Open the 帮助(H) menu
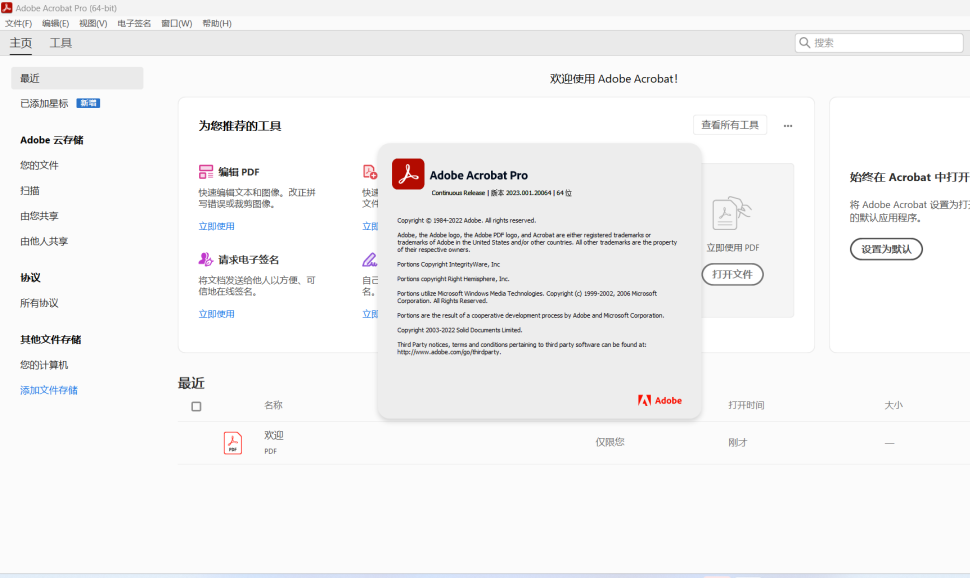Viewport: 970px width, 578px height. (216, 22)
